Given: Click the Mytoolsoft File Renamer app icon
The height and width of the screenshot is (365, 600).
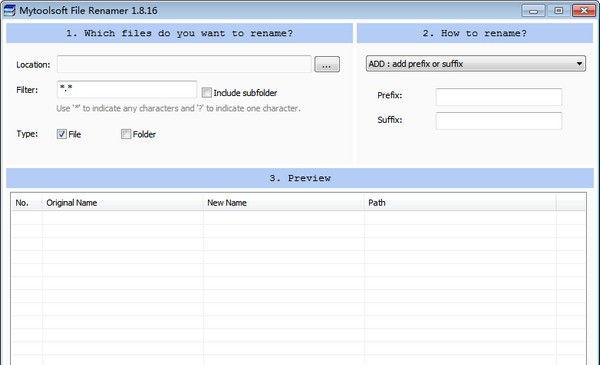Looking at the screenshot, I should click(x=9, y=10).
